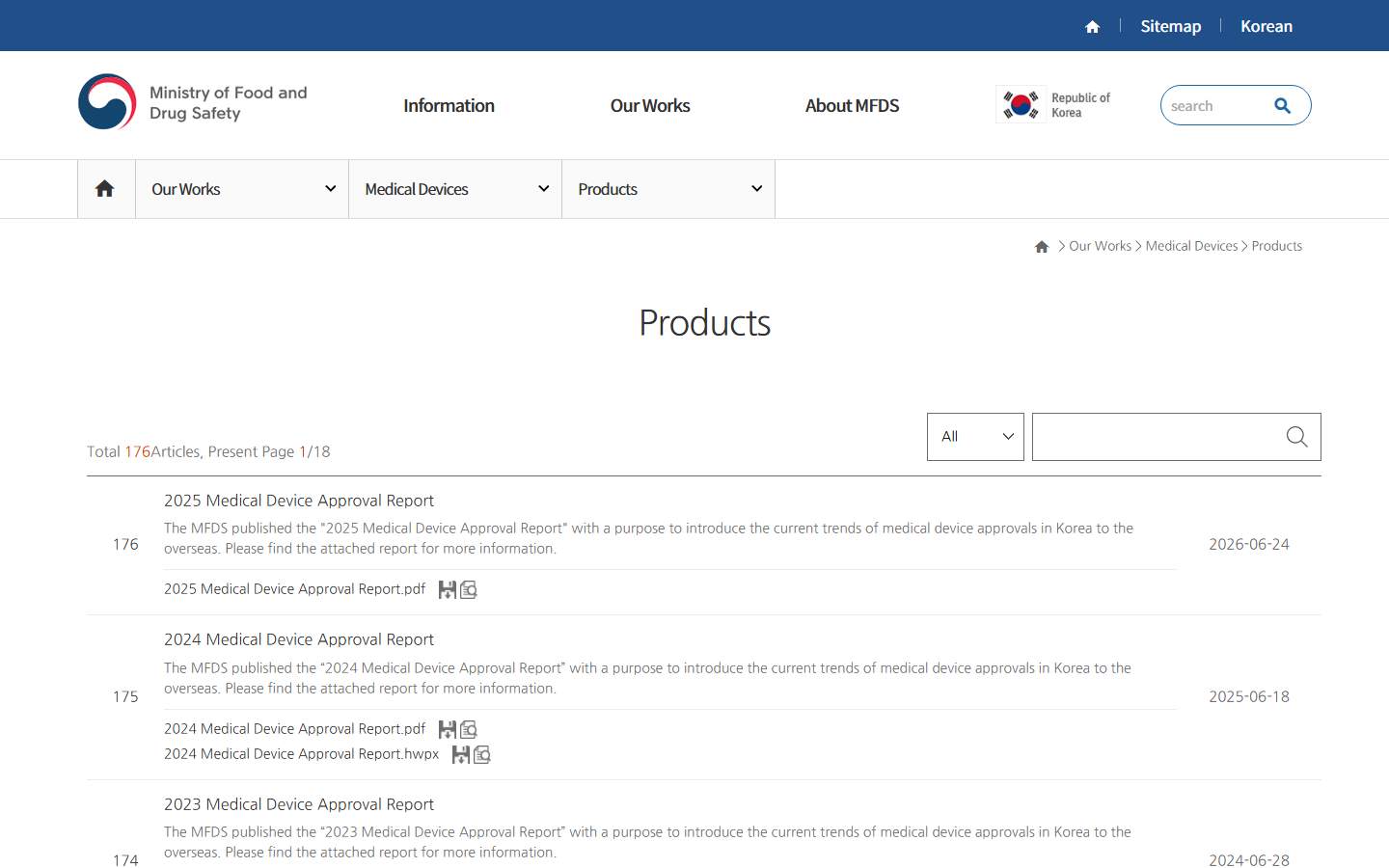Open 2024 Medical Device Approval Report.pdf attachment

294,729
